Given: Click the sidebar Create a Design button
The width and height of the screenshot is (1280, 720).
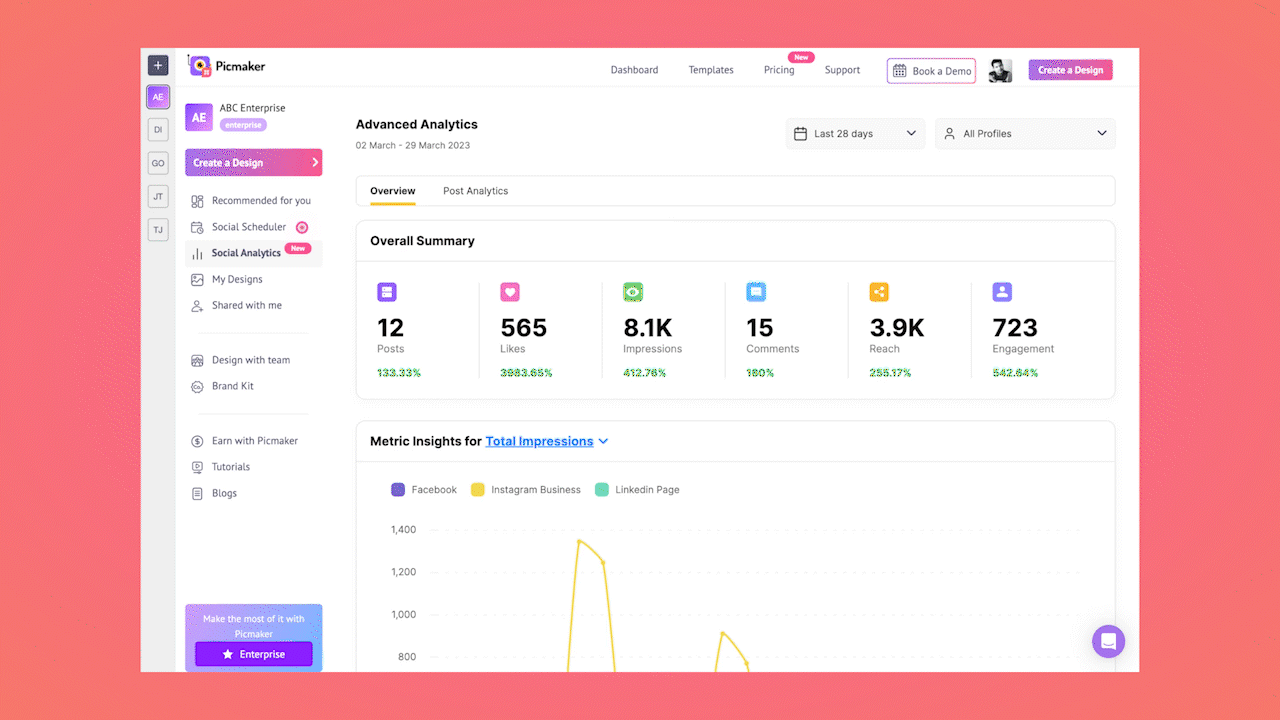Looking at the screenshot, I should pyautogui.click(x=254, y=162).
